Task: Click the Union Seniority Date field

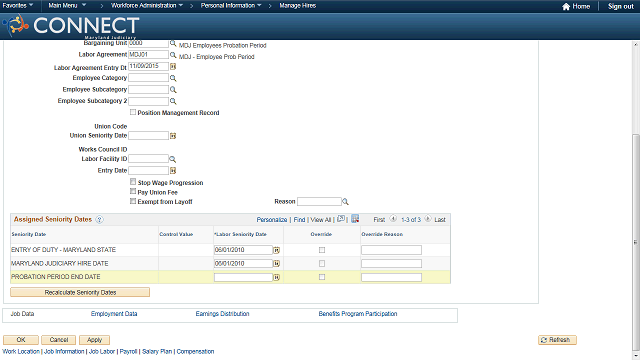Action: coord(149,136)
